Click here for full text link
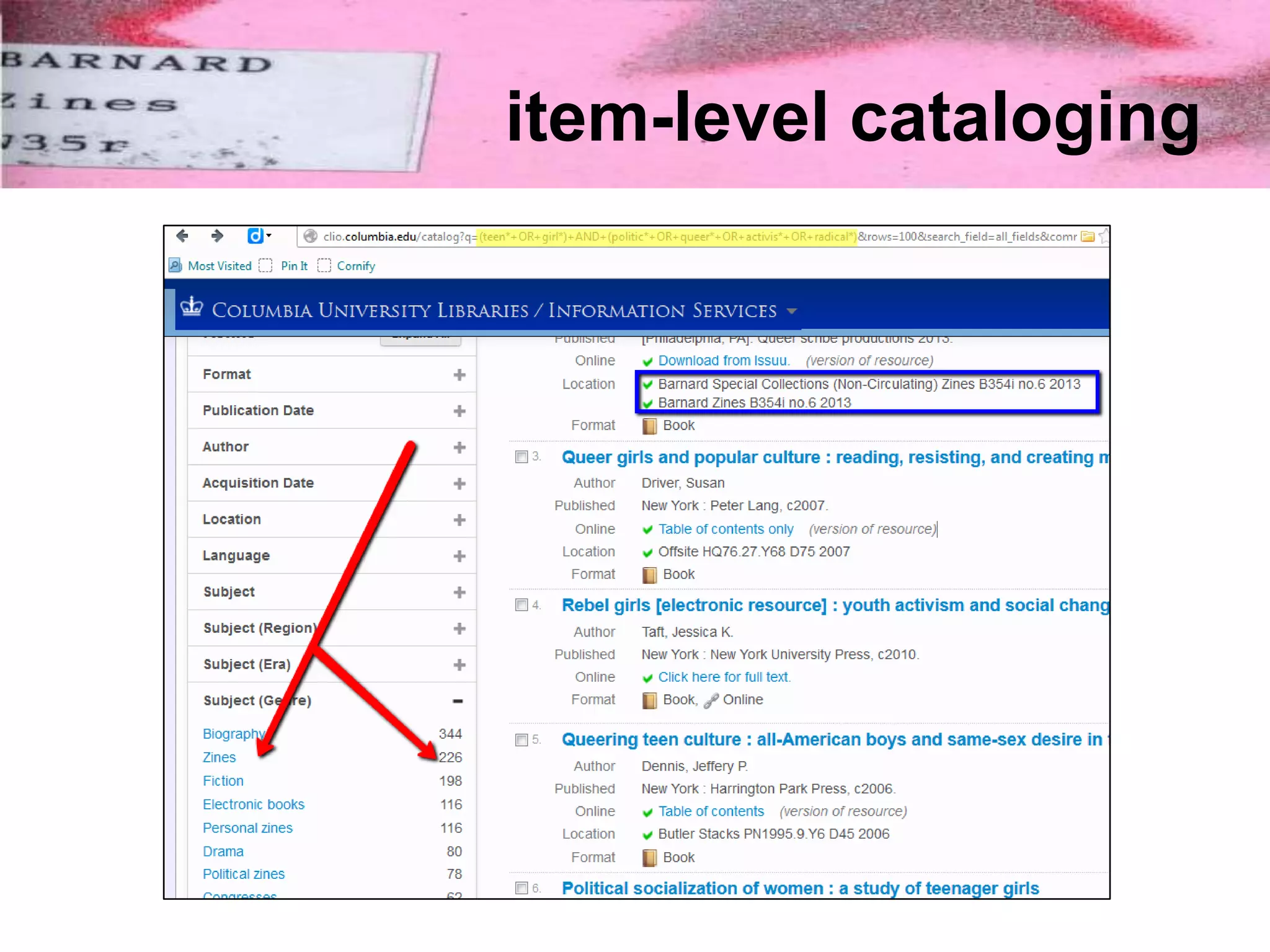Viewport: 1270px width, 952px height. point(724,677)
